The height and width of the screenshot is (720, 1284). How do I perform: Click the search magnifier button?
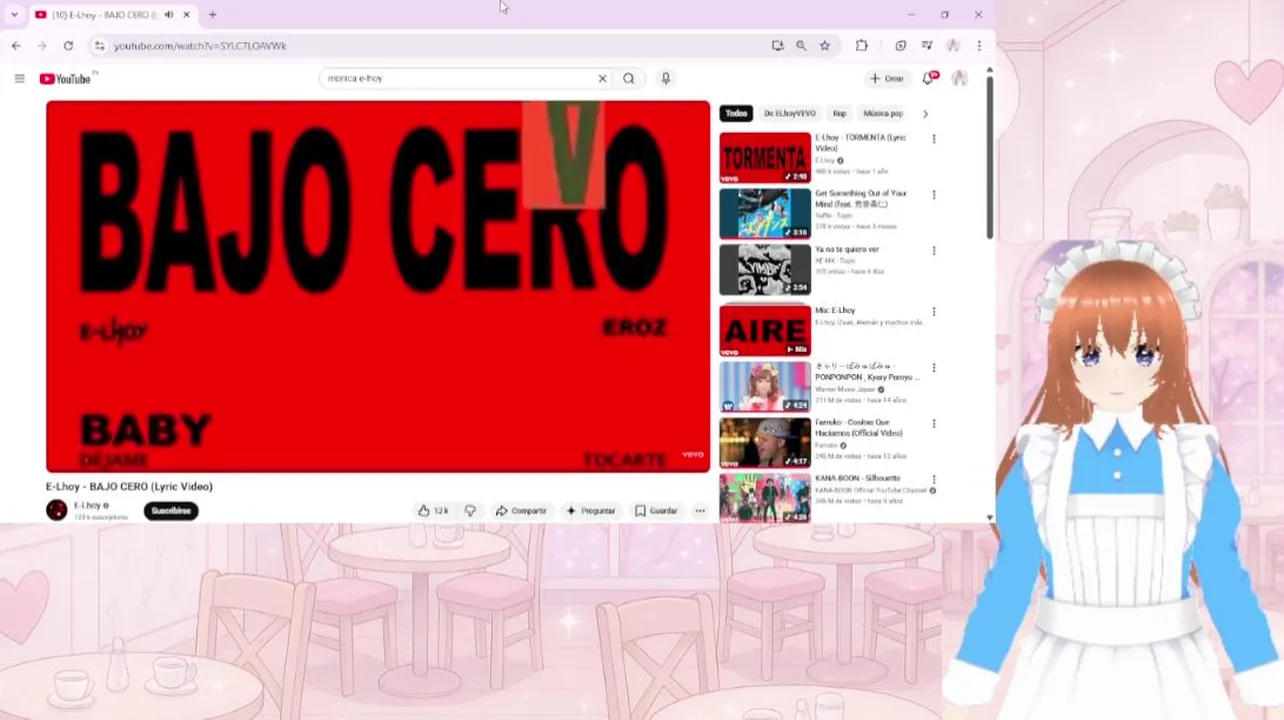pyautogui.click(x=629, y=78)
